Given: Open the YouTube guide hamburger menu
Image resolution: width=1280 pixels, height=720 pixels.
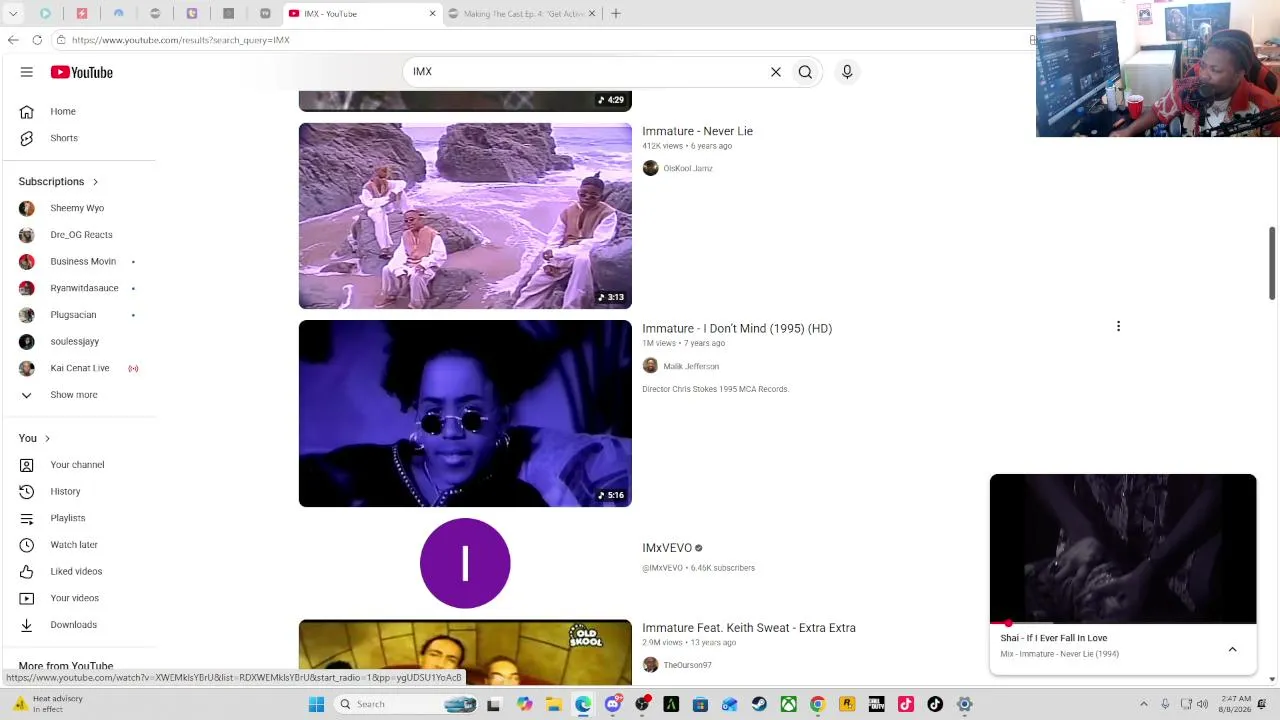Looking at the screenshot, I should pos(27,72).
